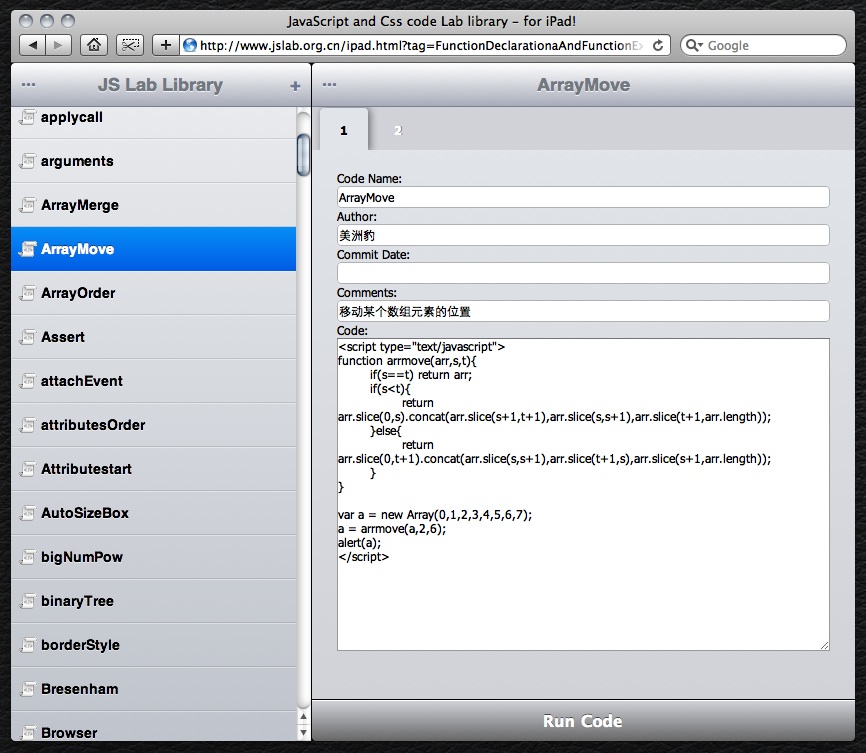Focus the Author text field
The image size is (866, 753).
[583, 235]
